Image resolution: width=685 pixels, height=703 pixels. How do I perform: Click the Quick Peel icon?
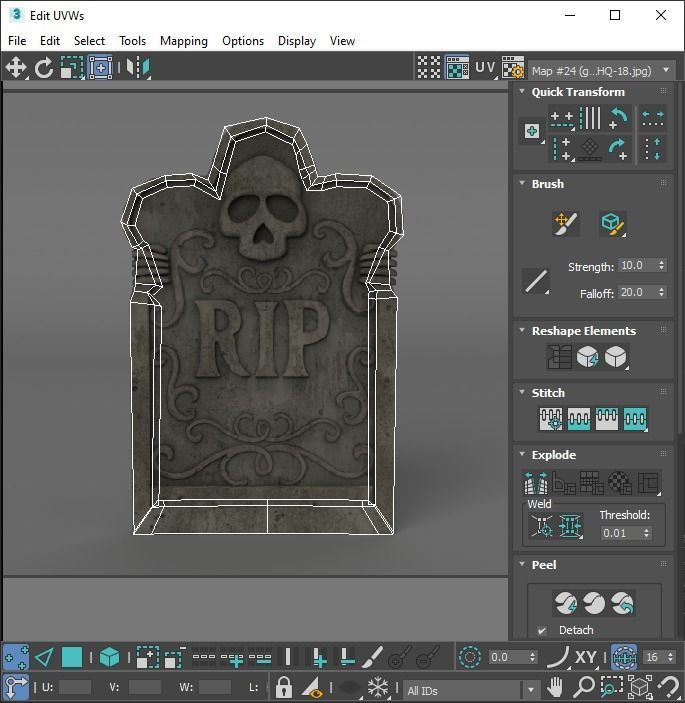point(566,603)
